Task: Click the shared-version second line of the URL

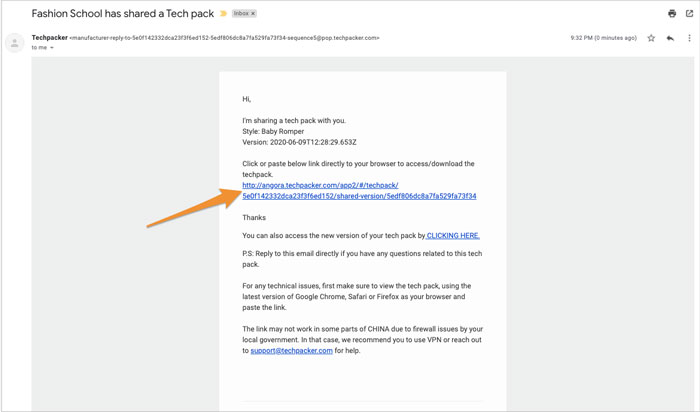Action: click(x=359, y=196)
